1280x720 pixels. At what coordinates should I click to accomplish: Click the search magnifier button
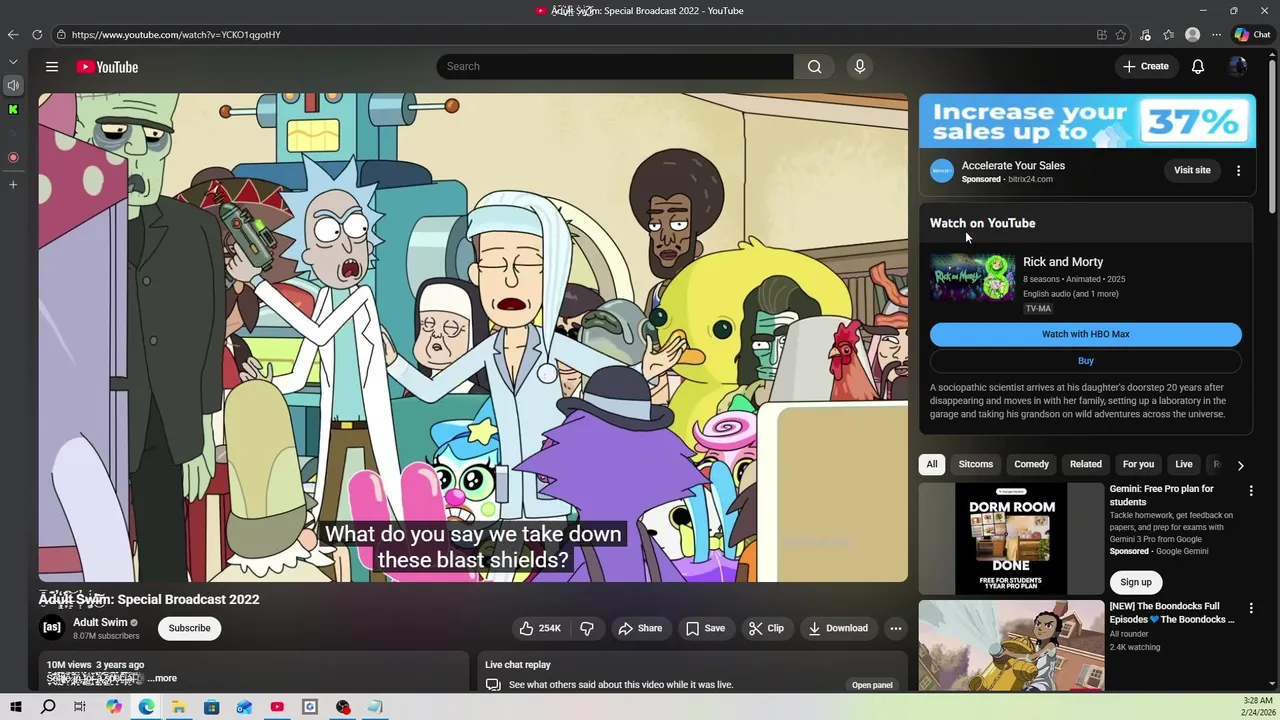click(815, 67)
